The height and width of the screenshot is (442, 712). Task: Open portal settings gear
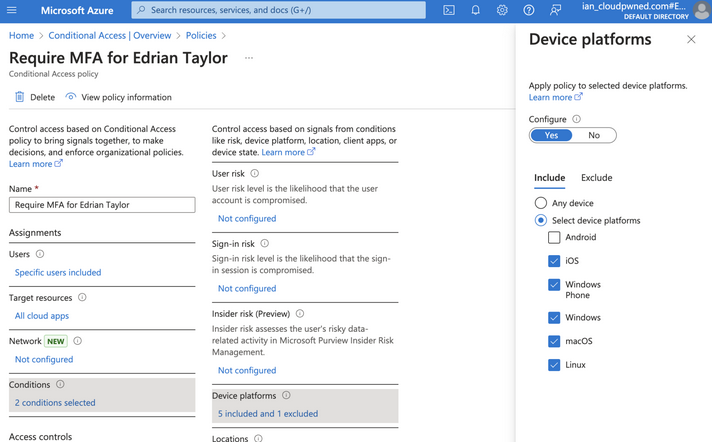tap(502, 10)
